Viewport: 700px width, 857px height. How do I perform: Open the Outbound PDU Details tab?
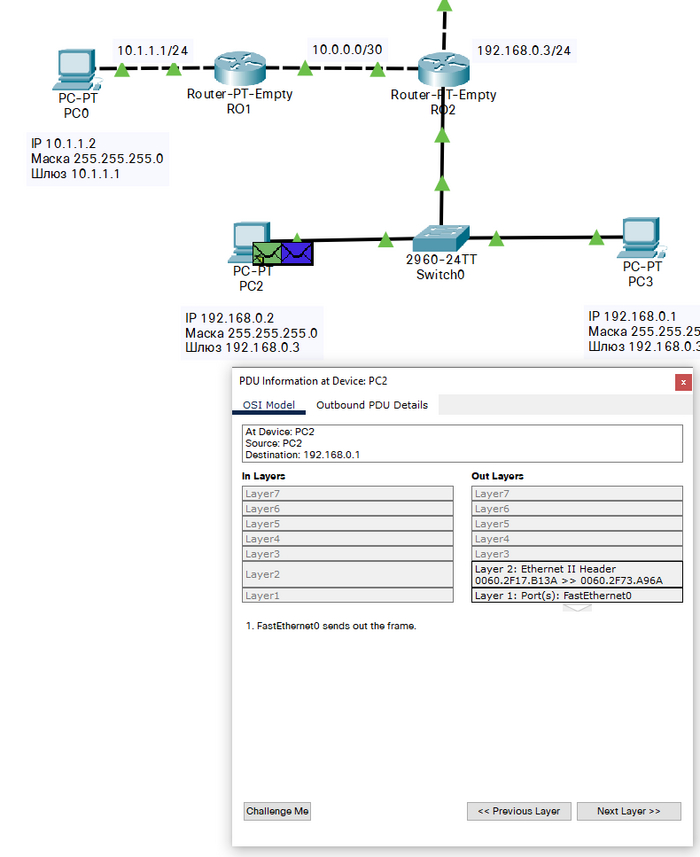(x=372, y=405)
